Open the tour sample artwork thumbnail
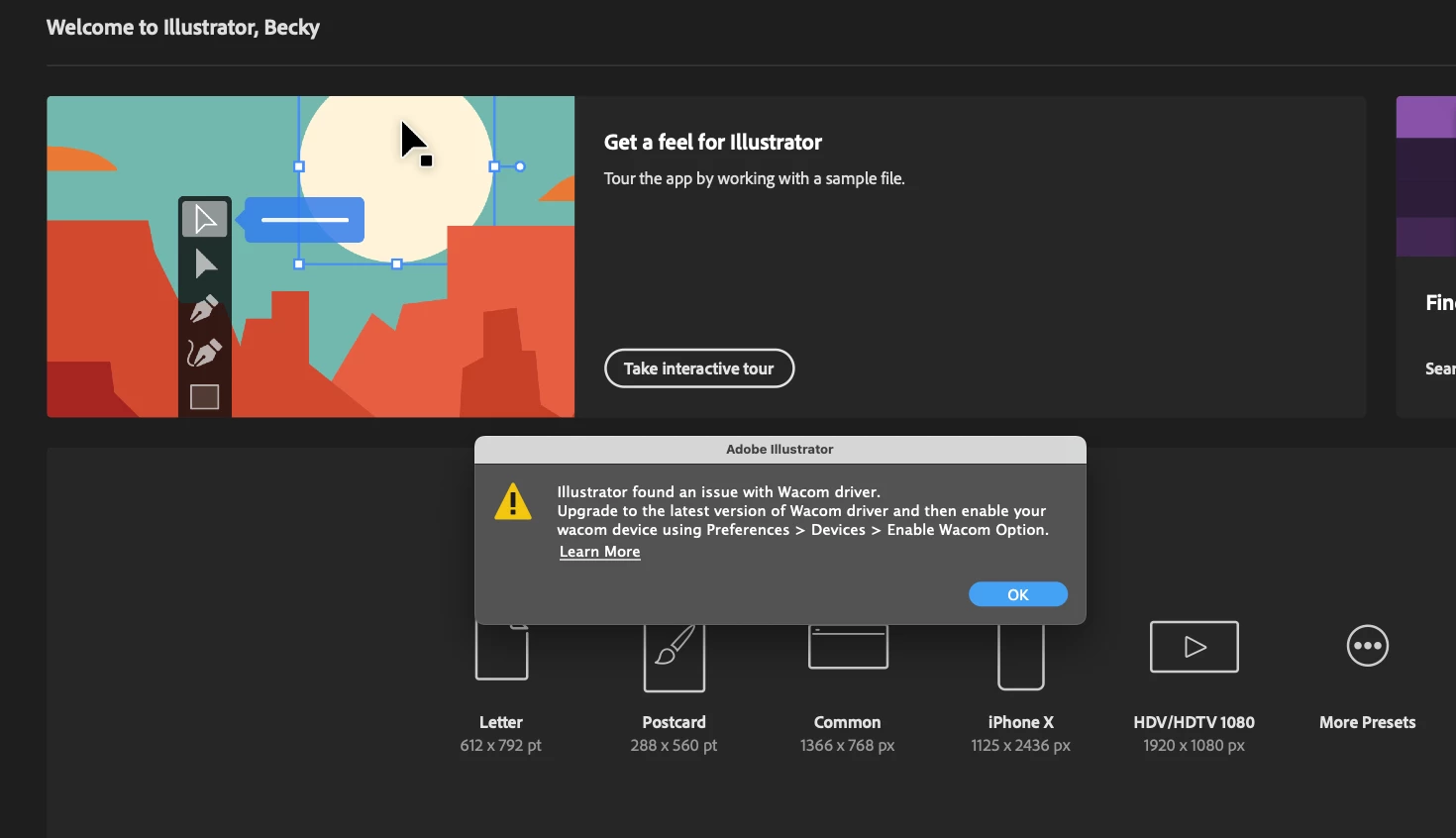Image resolution: width=1456 pixels, height=838 pixels. pos(311,257)
